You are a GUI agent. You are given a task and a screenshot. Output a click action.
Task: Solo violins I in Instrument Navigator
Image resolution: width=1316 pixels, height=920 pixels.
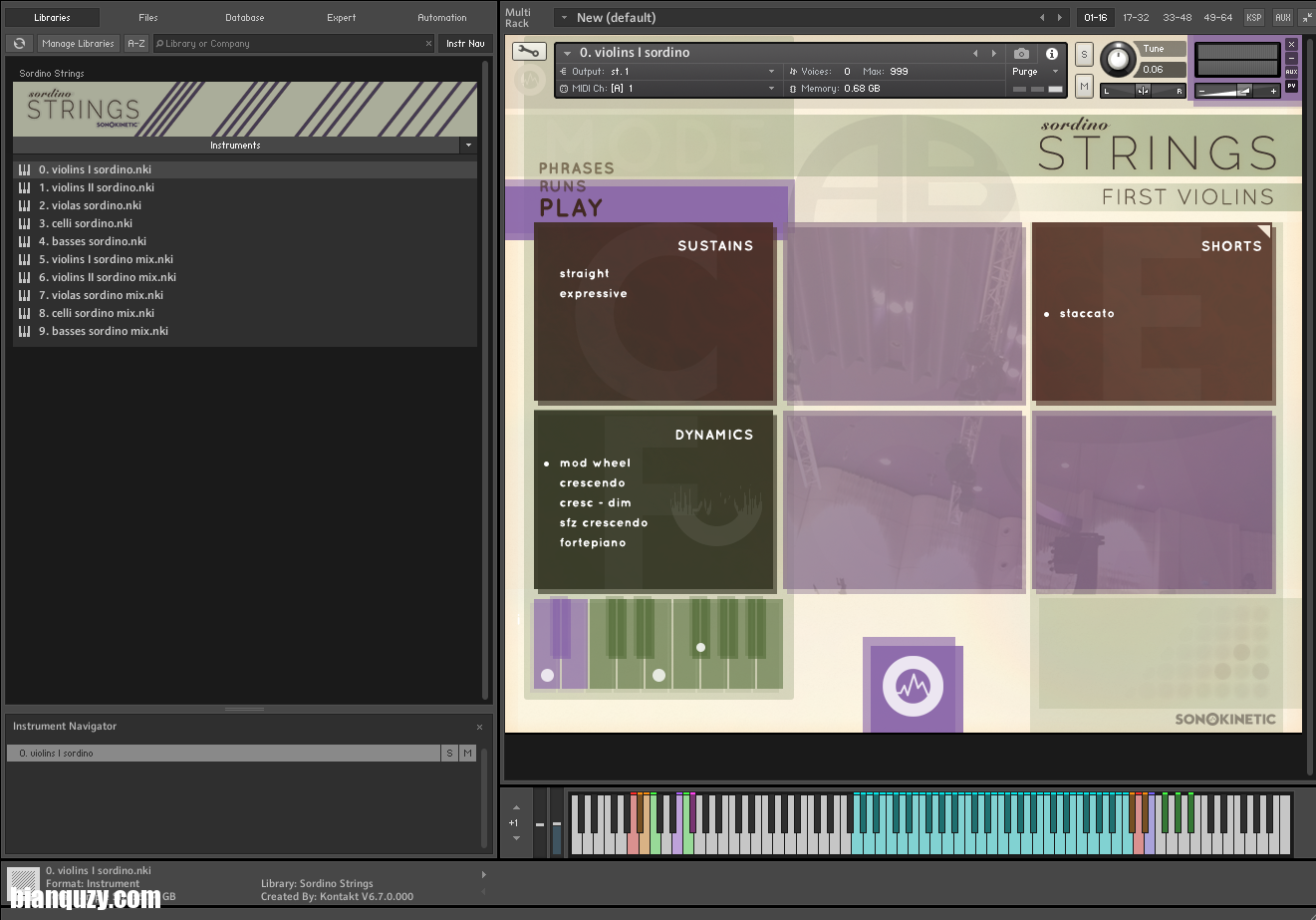click(x=449, y=754)
